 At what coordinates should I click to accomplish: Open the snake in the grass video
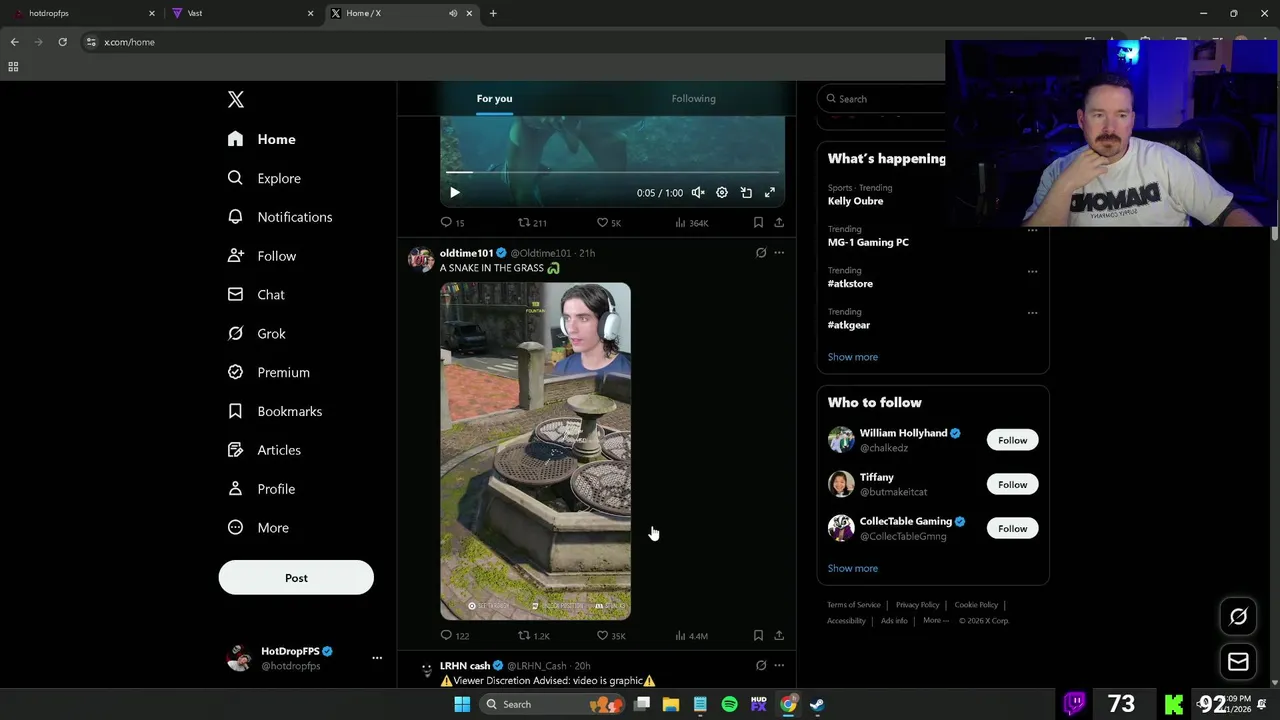tap(536, 451)
